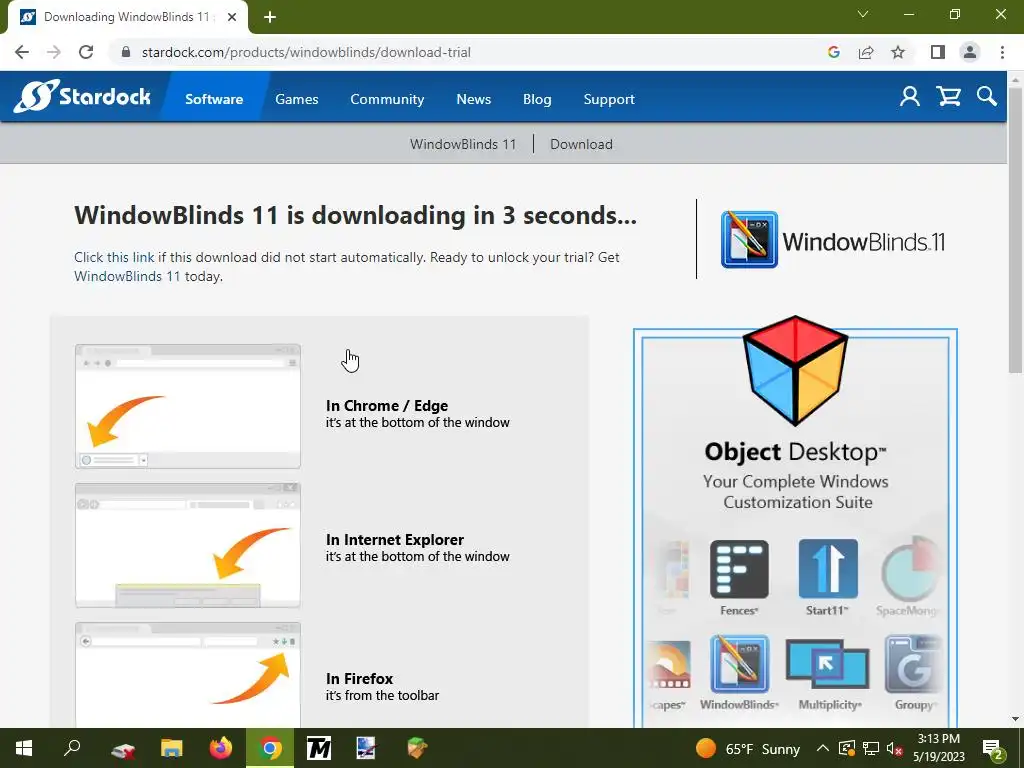The height and width of the screenshot is (768, 1024).
Task: Open tab search dropdown chevron
Action: pos(863,14)
